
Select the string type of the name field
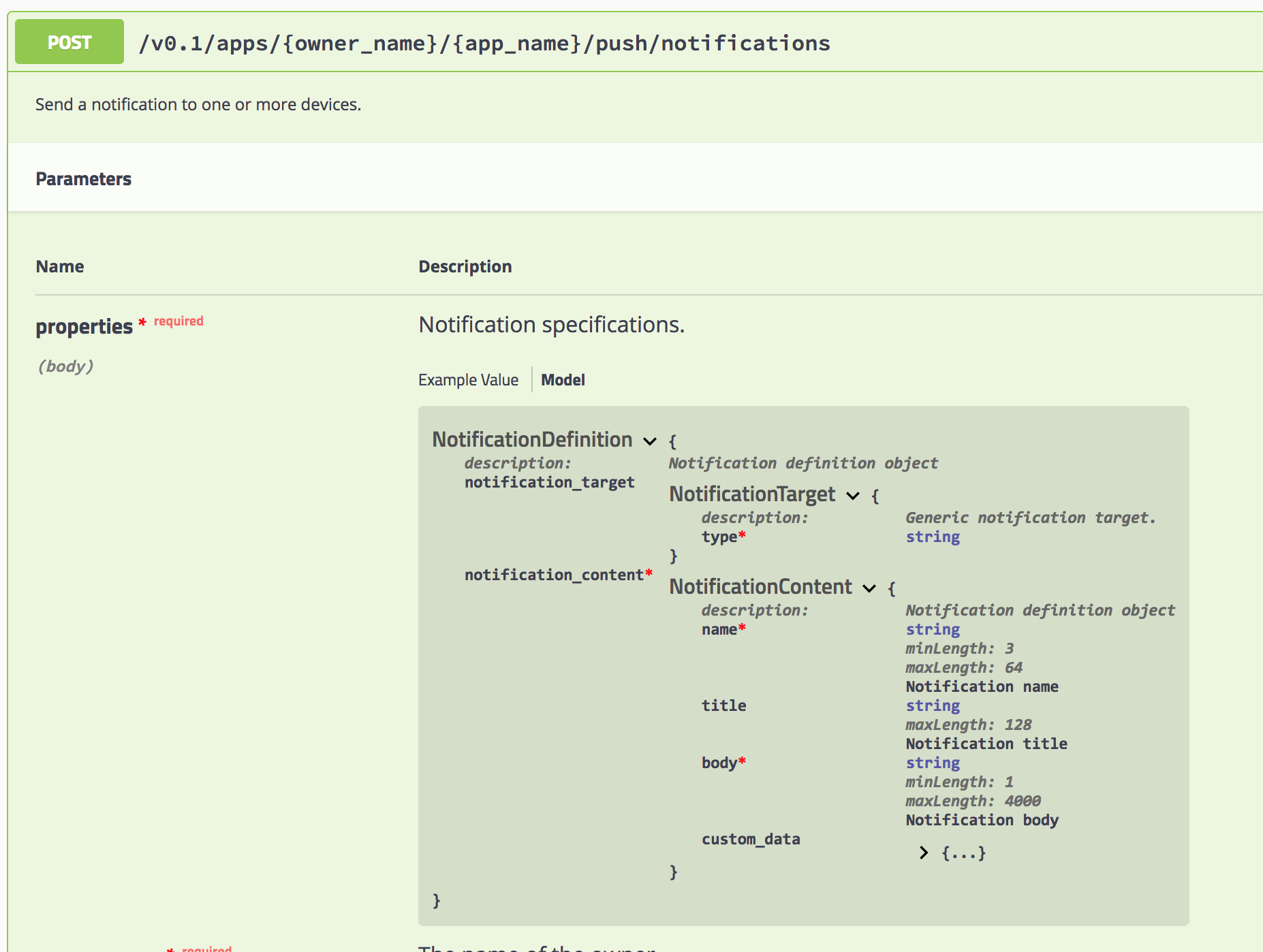tap(933, 629)
